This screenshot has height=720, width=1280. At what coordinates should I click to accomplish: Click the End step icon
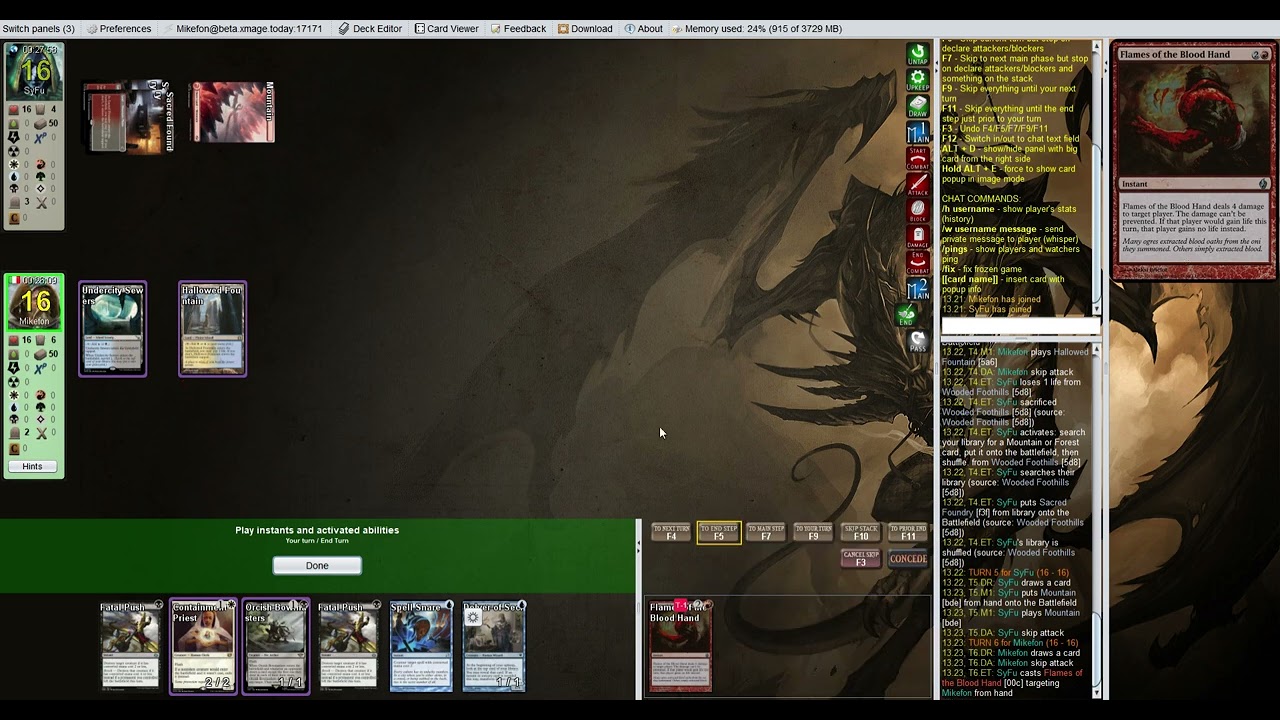pyautogui.click(x=907, y=316)
